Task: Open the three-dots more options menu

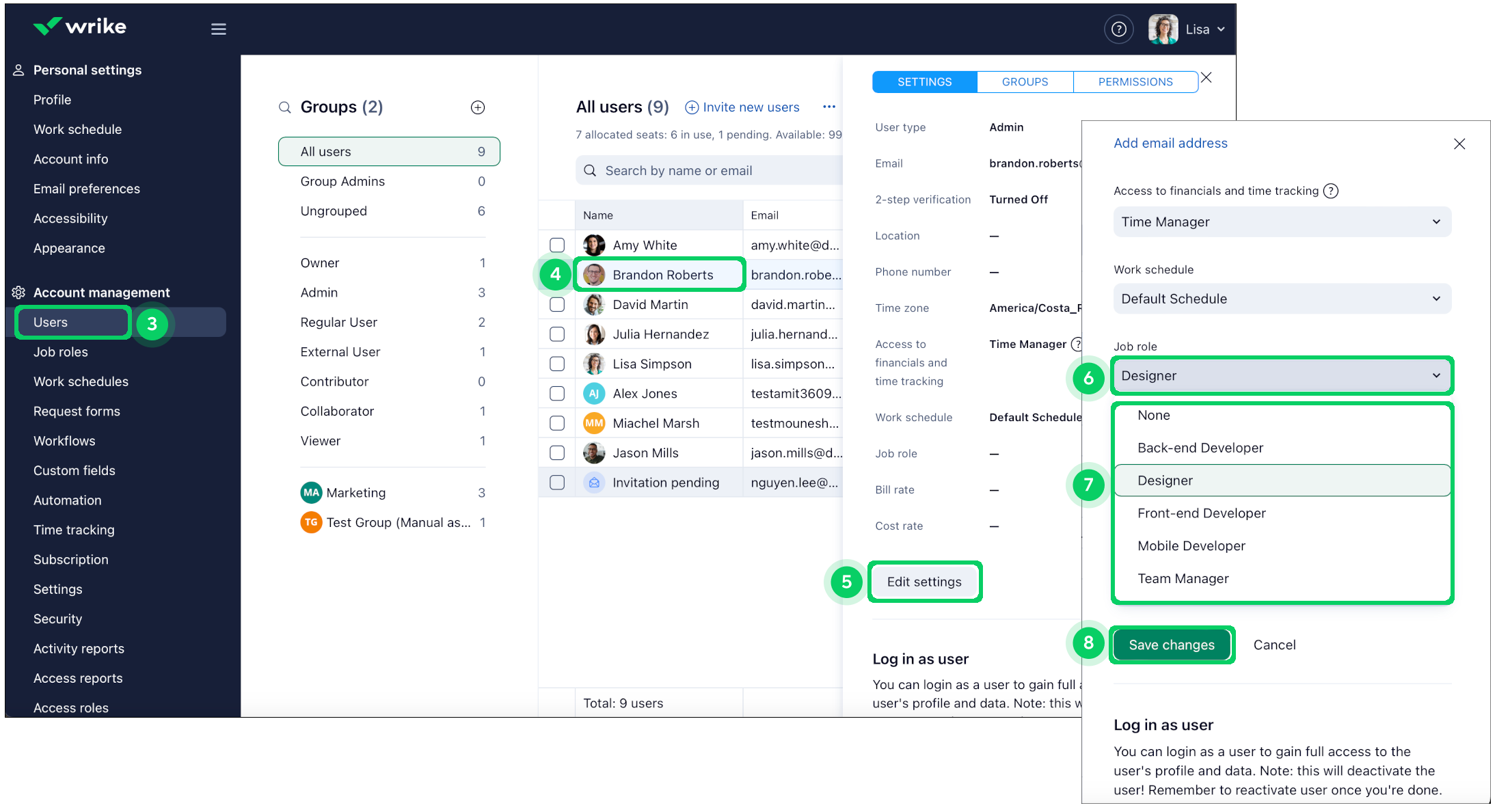Action: pyautogui.click(x=828, y=107)
